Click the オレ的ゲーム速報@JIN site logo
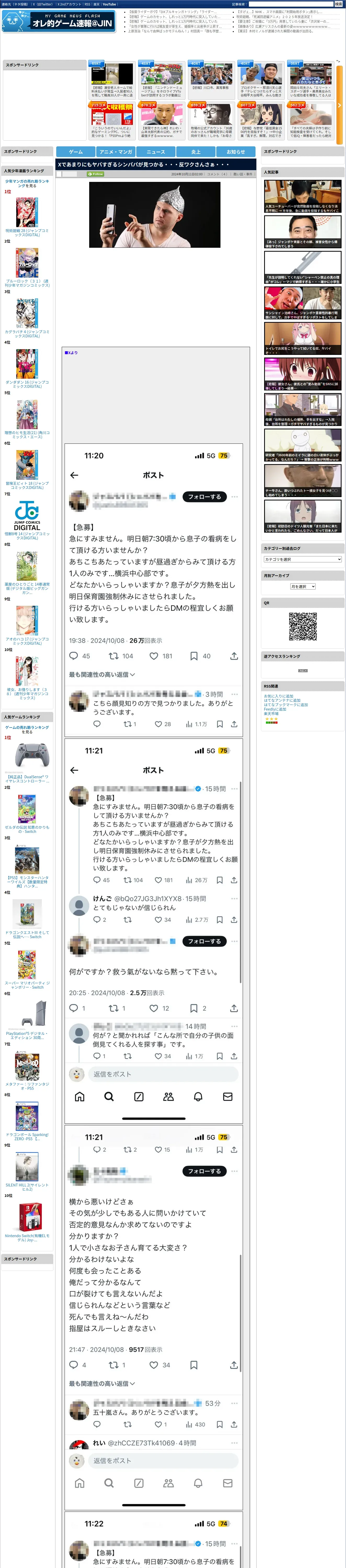The image size is (346, 1568). coord(59,21)
